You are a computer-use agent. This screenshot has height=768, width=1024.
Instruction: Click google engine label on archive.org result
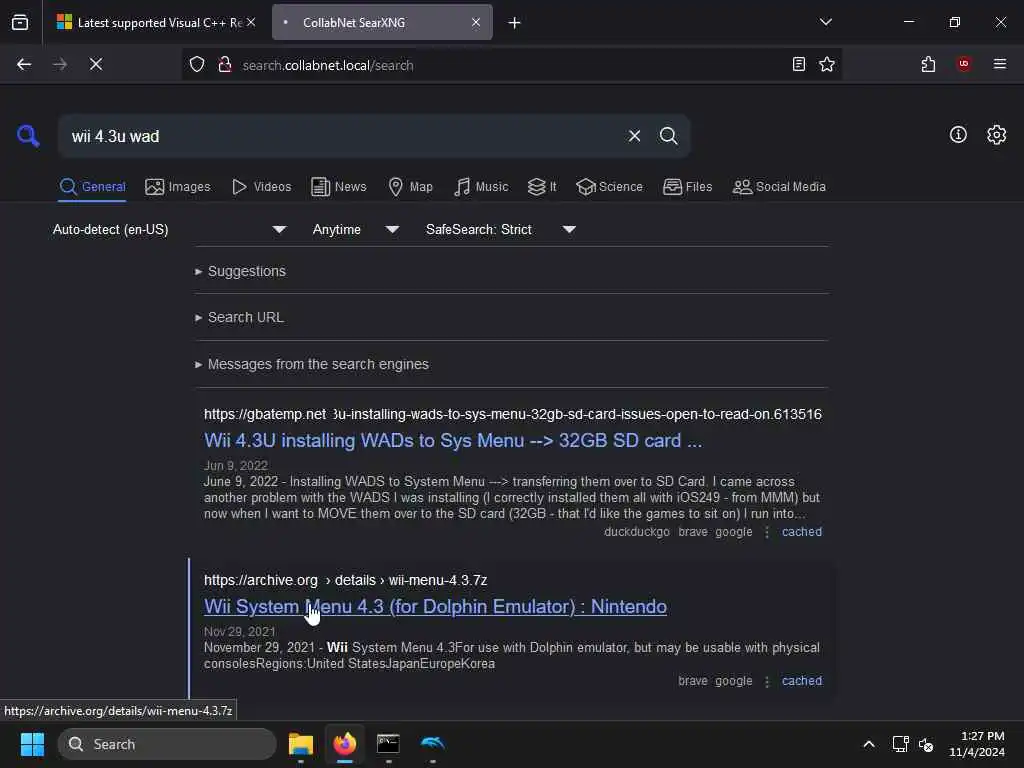click(x=733, y=680)
